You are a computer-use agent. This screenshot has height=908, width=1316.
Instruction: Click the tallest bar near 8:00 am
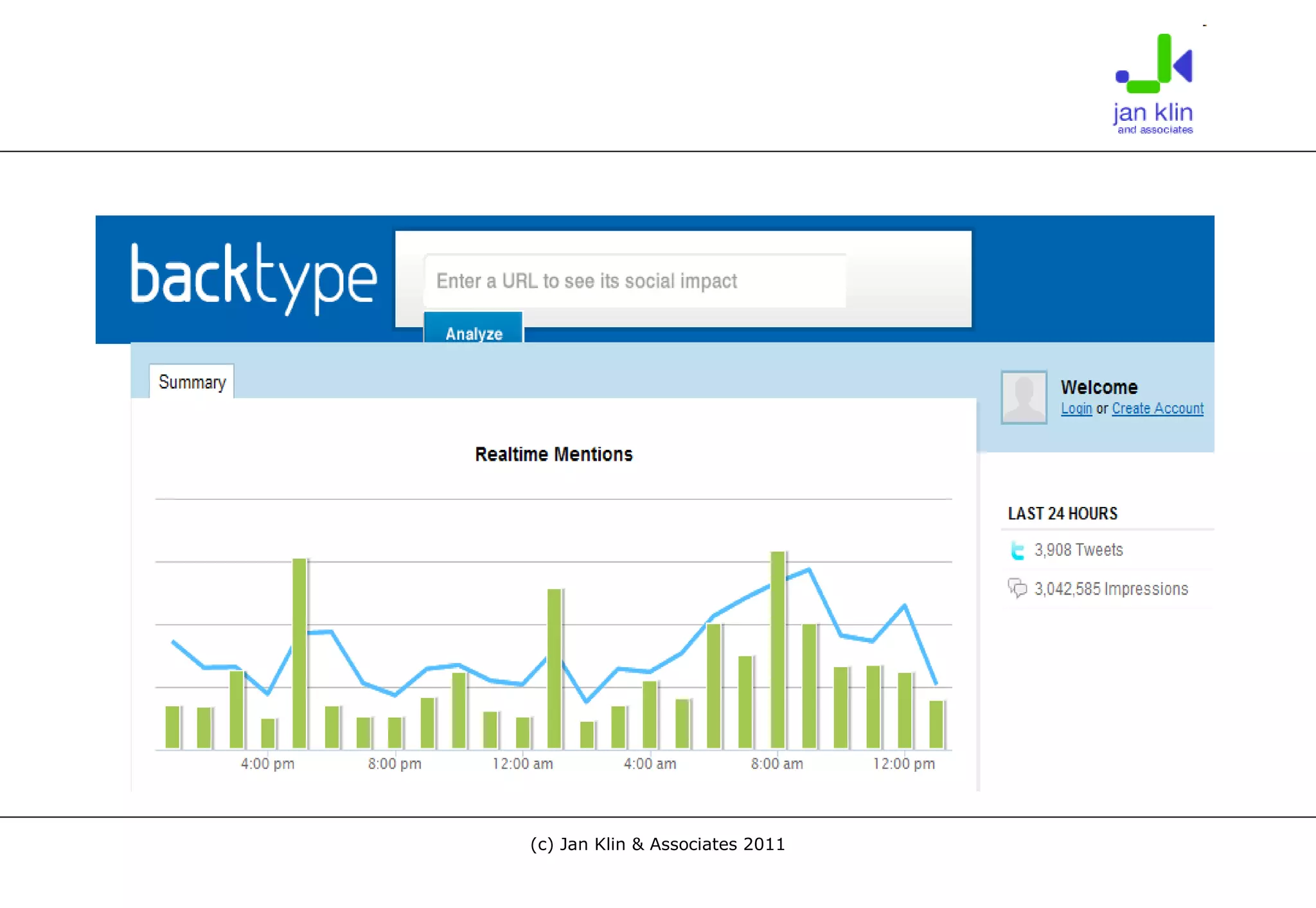pos(778,649)
